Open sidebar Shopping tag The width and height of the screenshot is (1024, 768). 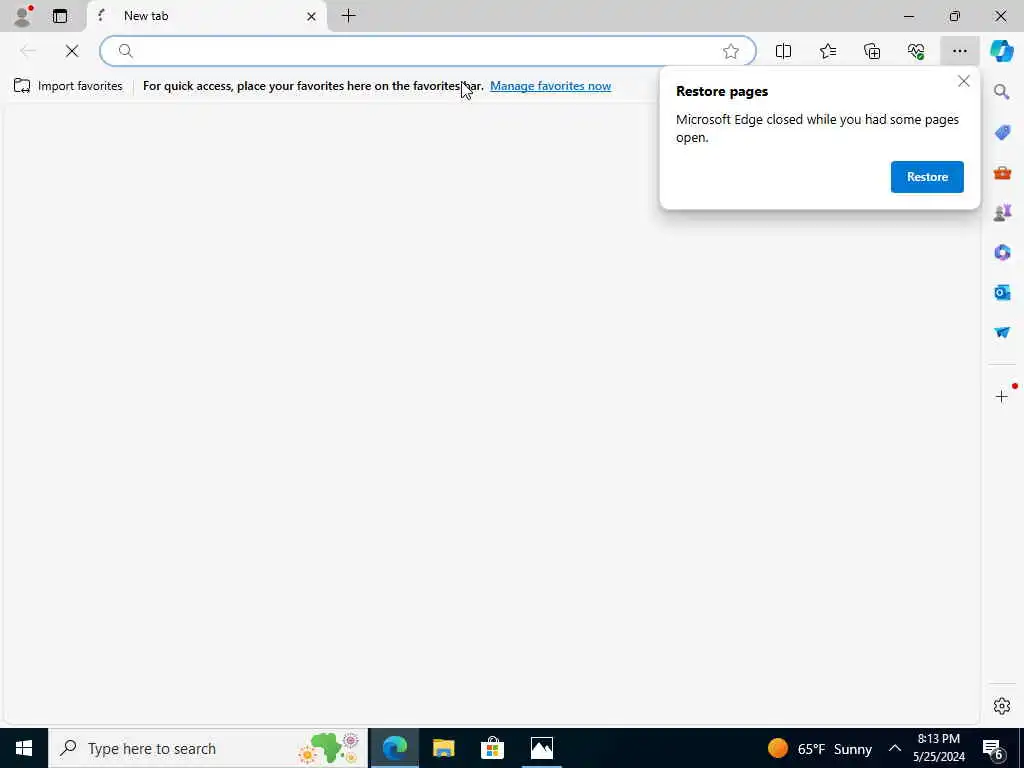[x=1002, y=132]
